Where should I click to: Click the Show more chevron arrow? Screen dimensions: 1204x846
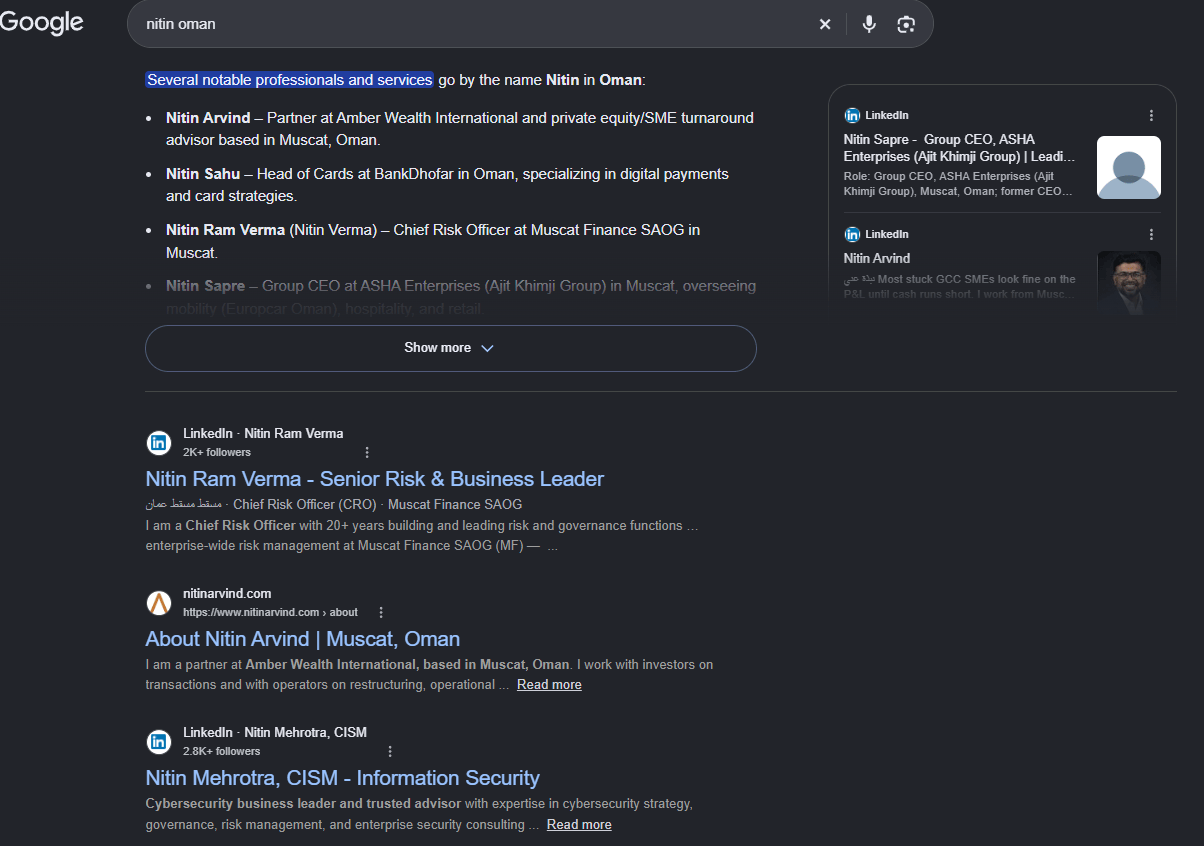(488, 348)
